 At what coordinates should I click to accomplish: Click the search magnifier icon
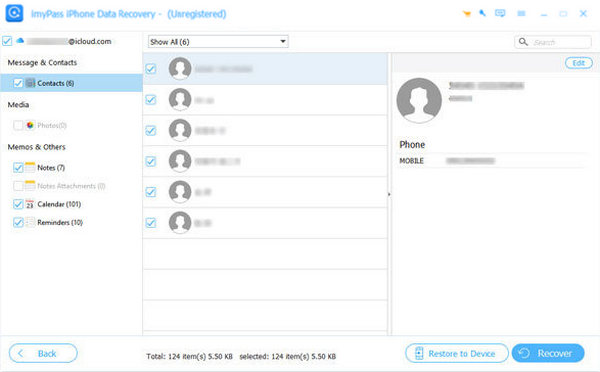pyautogui.click(x=523, y=41)
